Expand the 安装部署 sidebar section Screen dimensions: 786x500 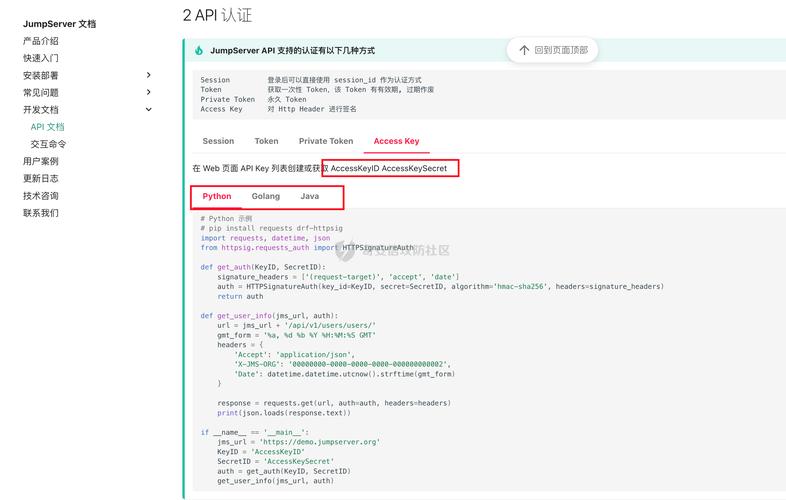pyautogui.click(x=148, y=75)
